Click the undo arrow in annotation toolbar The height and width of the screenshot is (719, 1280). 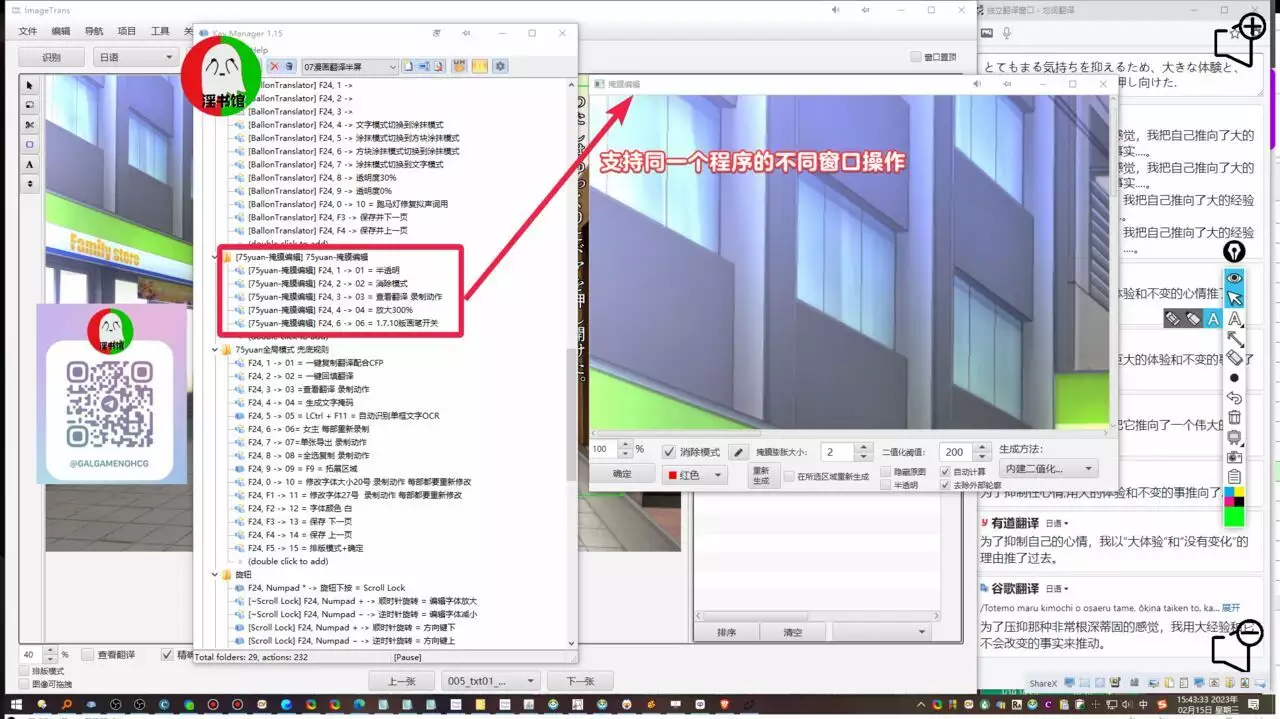point(1235,398)
